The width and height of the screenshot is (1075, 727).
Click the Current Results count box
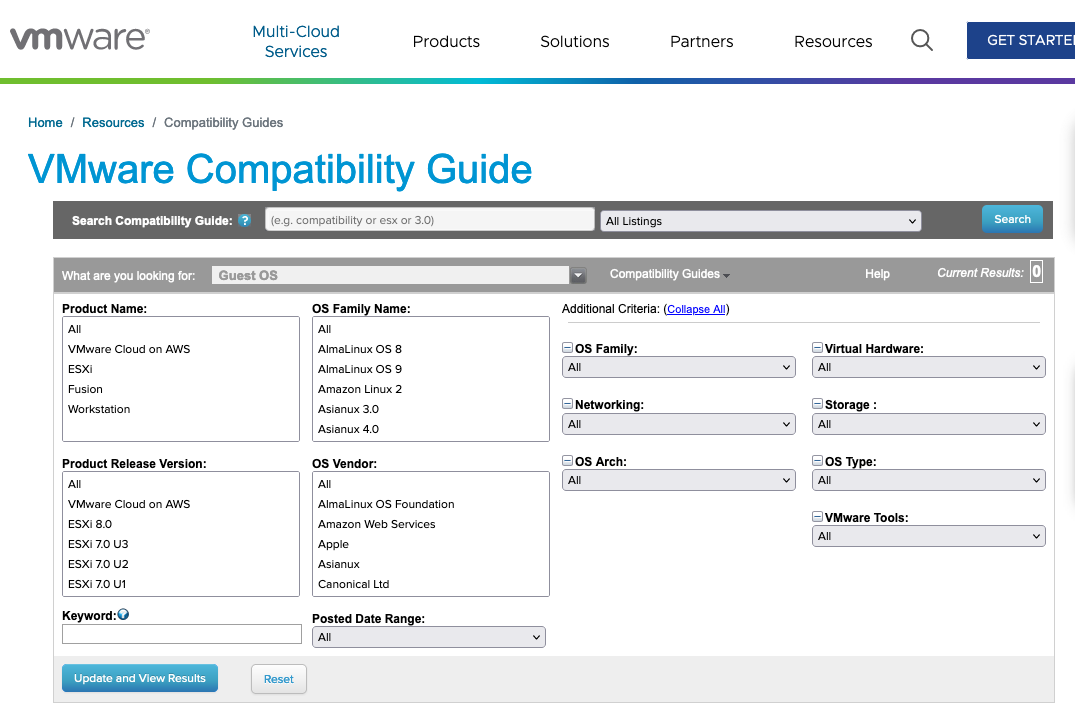(x=1036, y=272)
